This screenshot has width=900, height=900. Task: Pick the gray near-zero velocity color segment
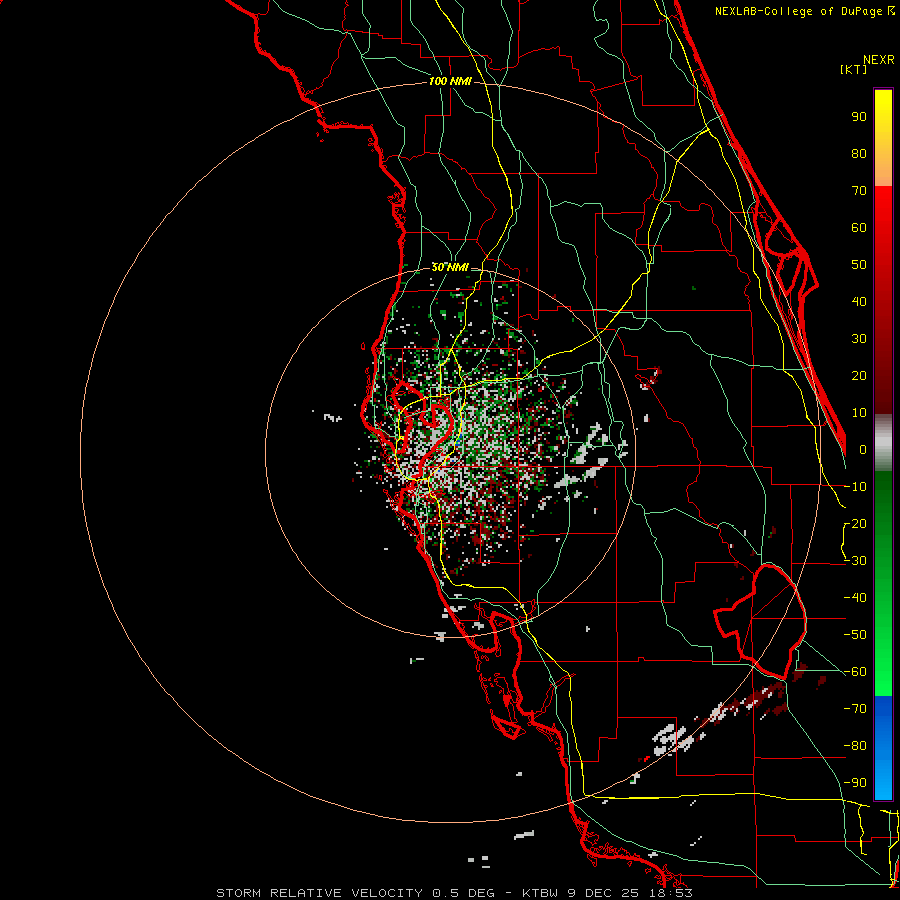[x=883, y=443]
